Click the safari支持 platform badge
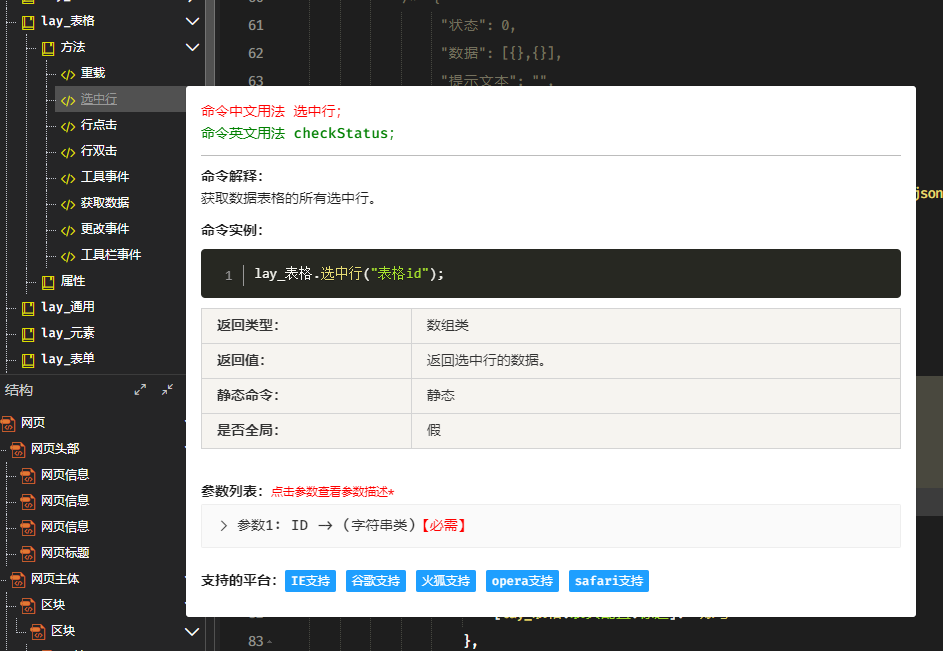The height and width of the screenshot is (651, 943). coord(609,581)
